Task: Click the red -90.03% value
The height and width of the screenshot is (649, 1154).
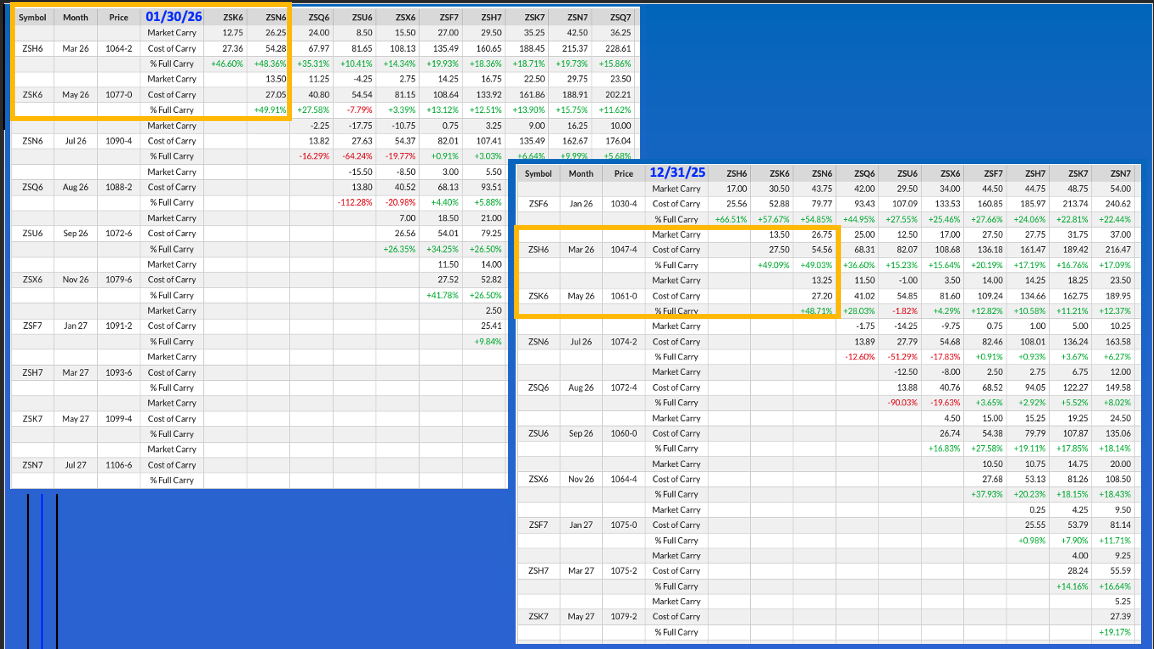Action: tap(902, 402)
